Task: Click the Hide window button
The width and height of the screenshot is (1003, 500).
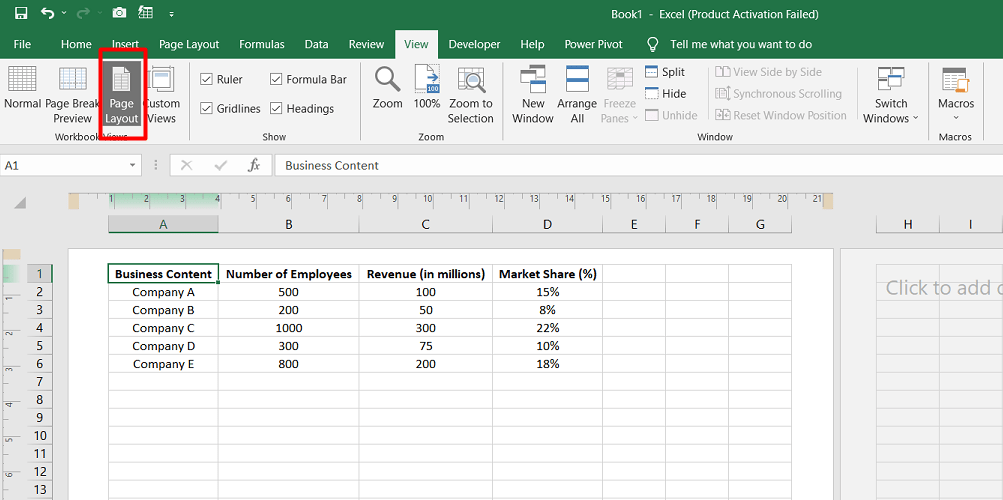Action: click(x=665, y=94)
